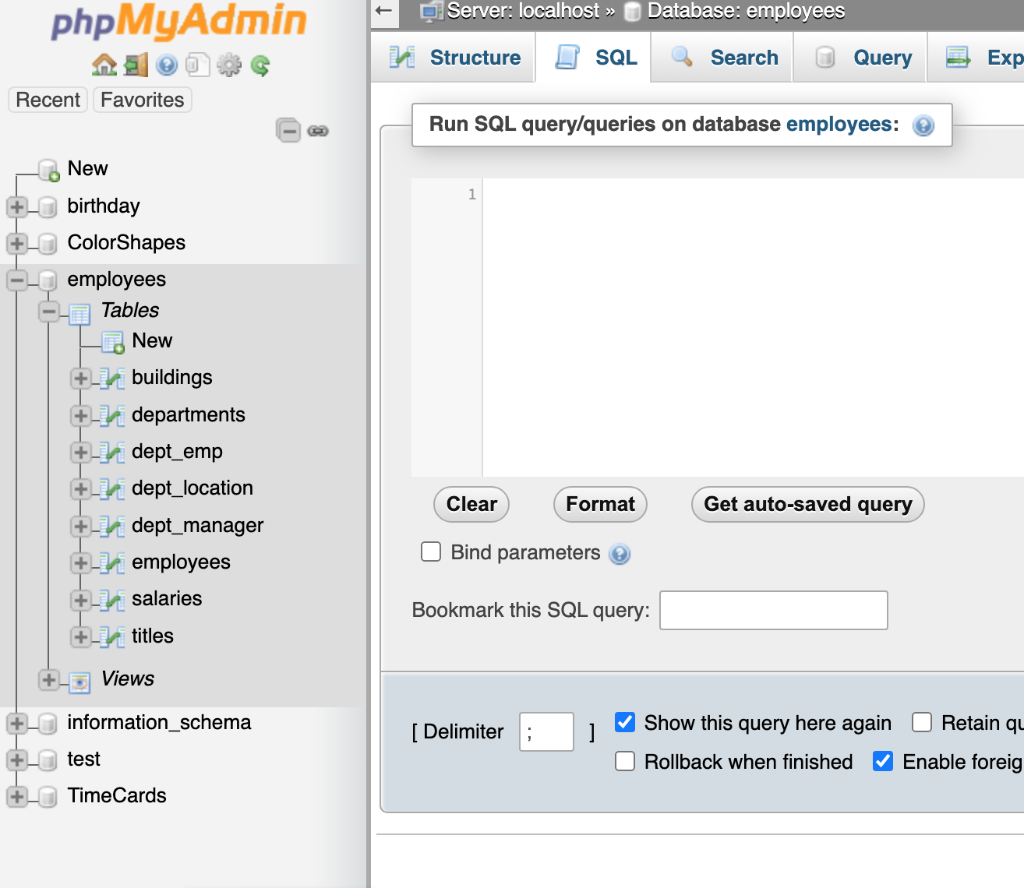Expand the Views node
The height and width of the screenshot is (888, 1024).
(48, 679)
